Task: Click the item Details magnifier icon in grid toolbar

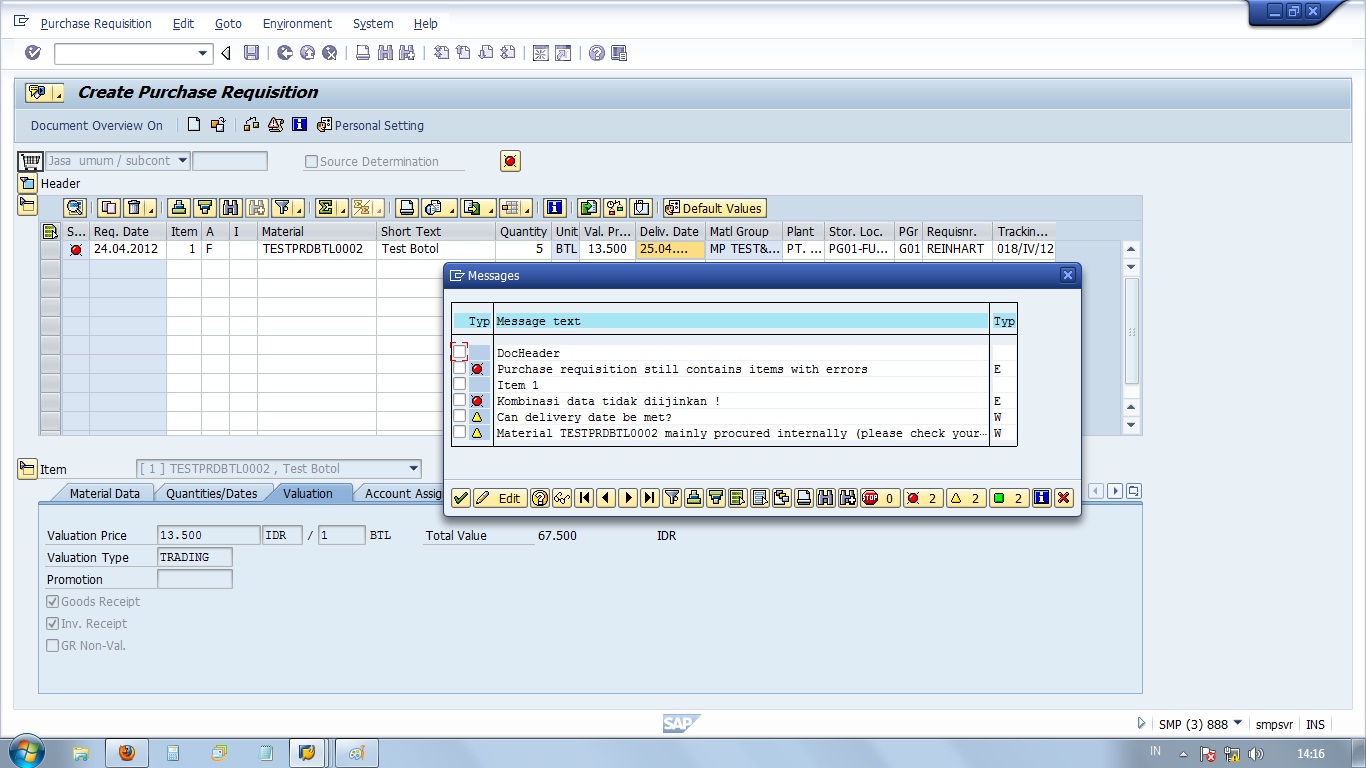Action: [x=75, y=208]
